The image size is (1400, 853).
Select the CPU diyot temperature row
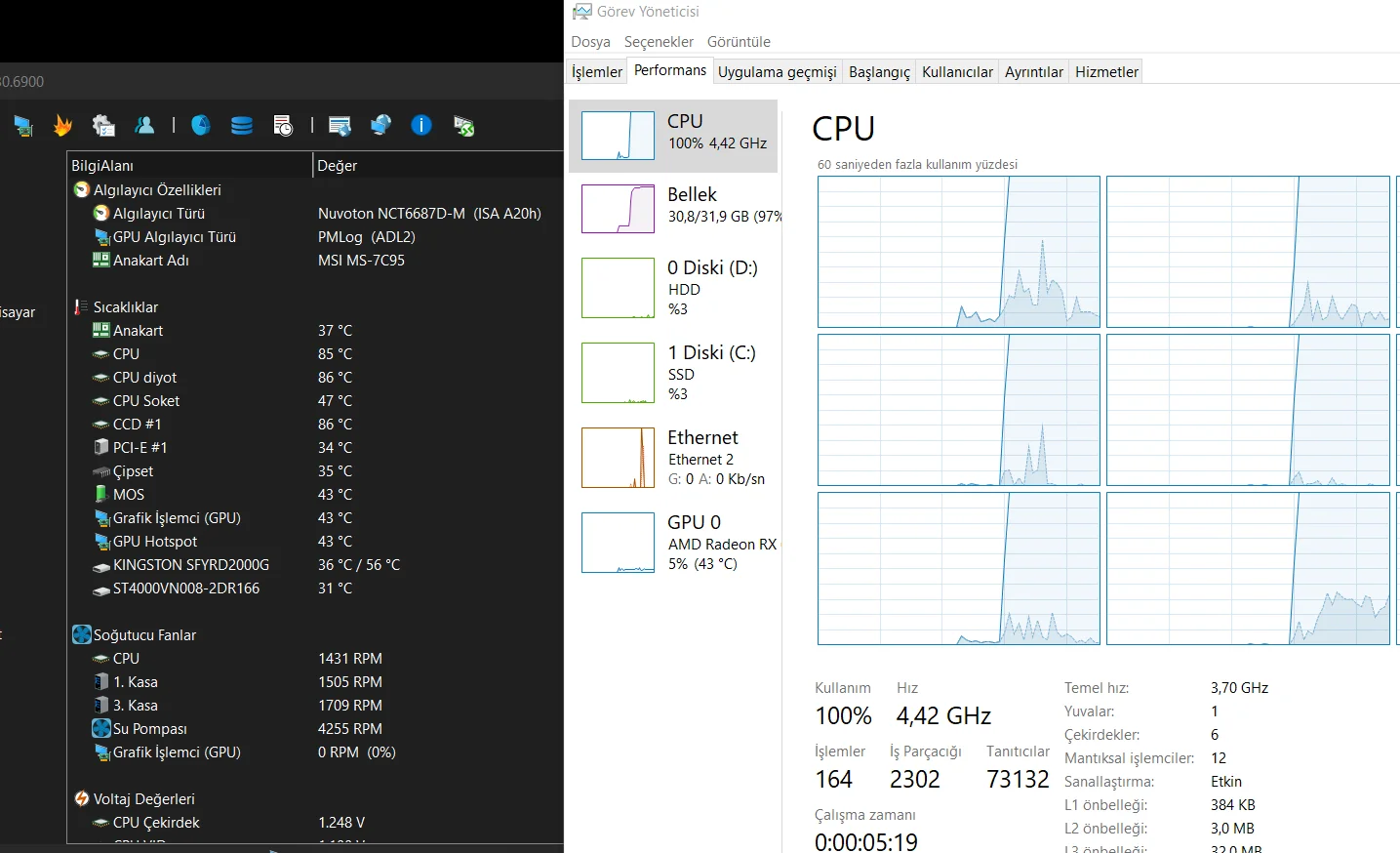pyautogui.click(x=315, y=378)
